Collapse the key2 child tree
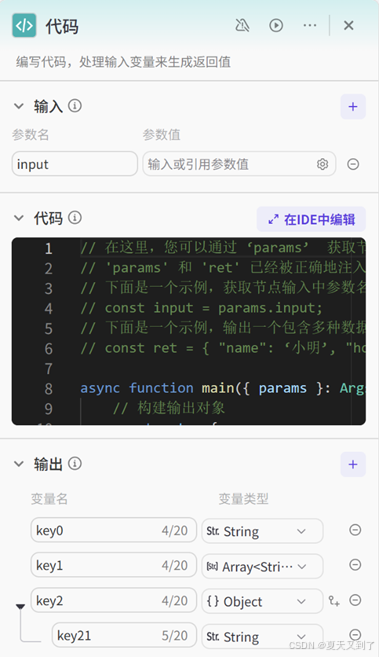Image resolution: width=379 pixels, height=657 pixels. coord(20,606)
